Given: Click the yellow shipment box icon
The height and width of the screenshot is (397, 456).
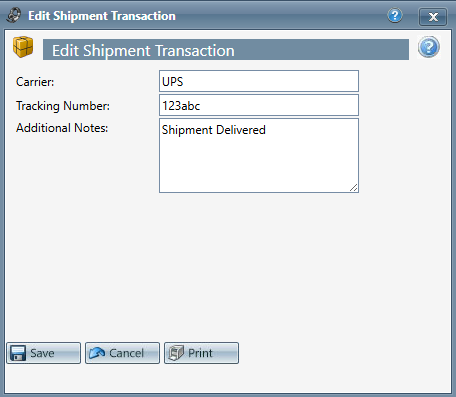Looking at the screenshot, I should click(x=23, y=47).
